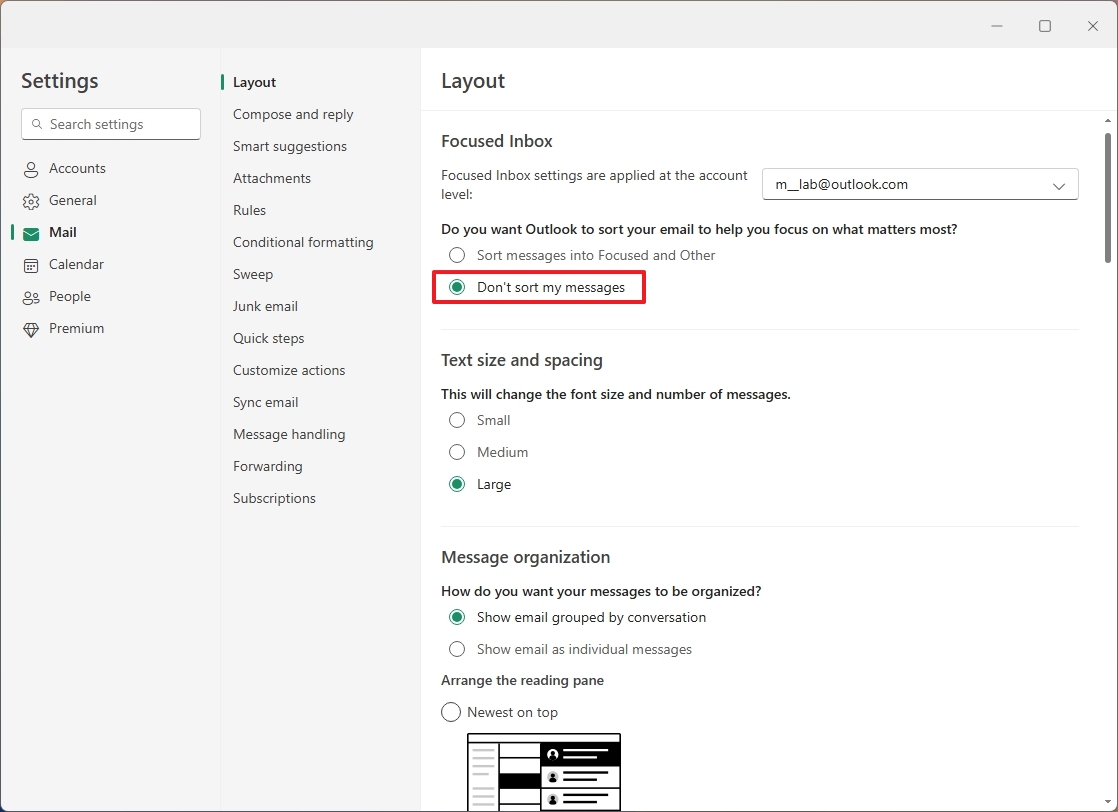Click the People icon in sidebar

click(x=31, y=298)
